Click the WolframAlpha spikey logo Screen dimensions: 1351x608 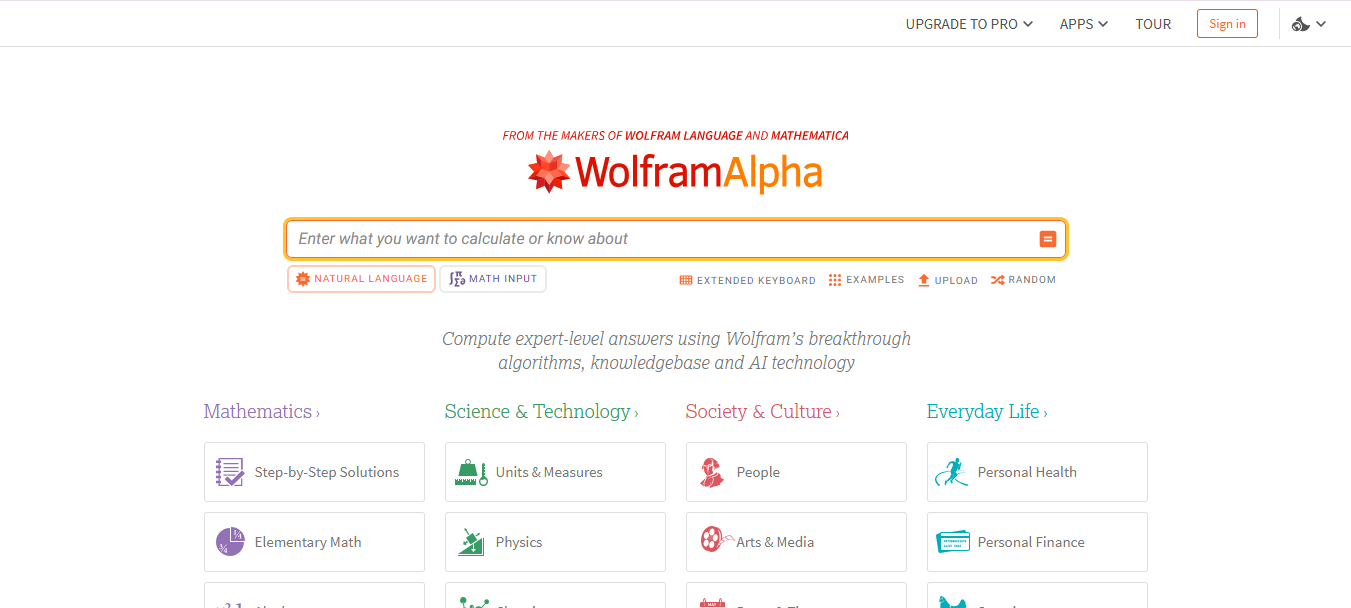549,172
